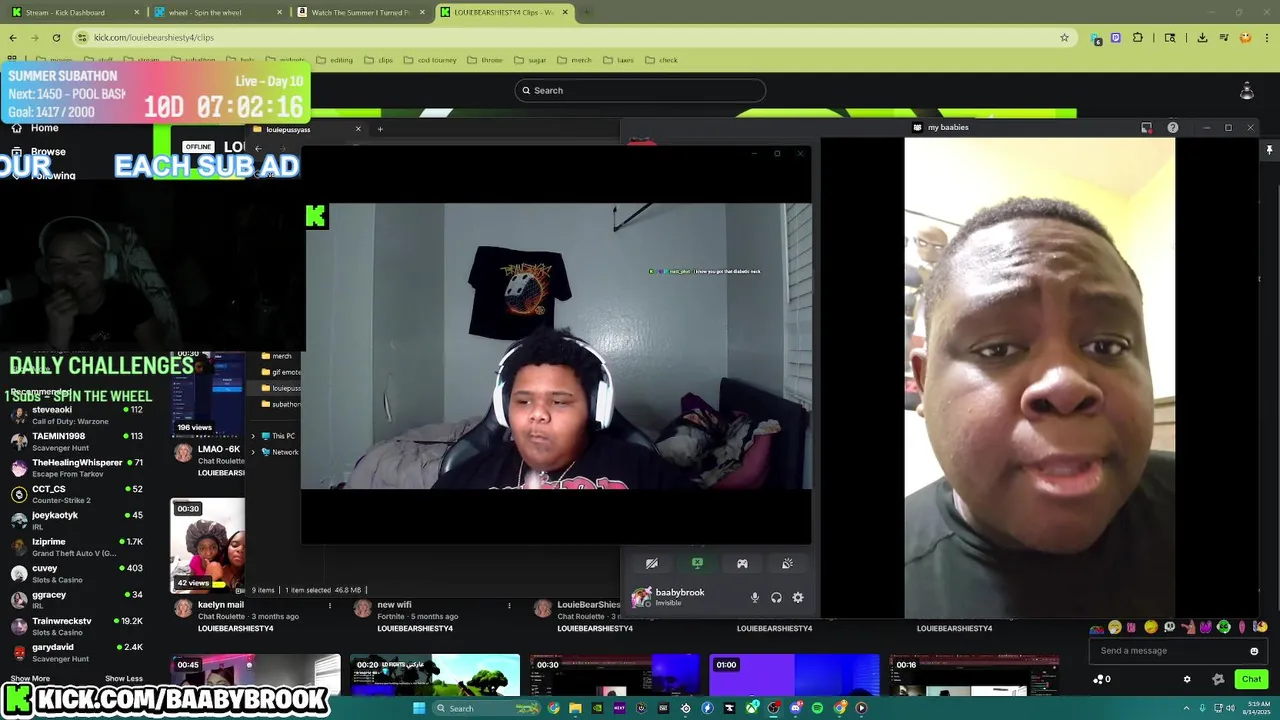Open the browser extensions puzzle icon
1280x720 pixels.
pyautogui.click(x=1137, y=37)
